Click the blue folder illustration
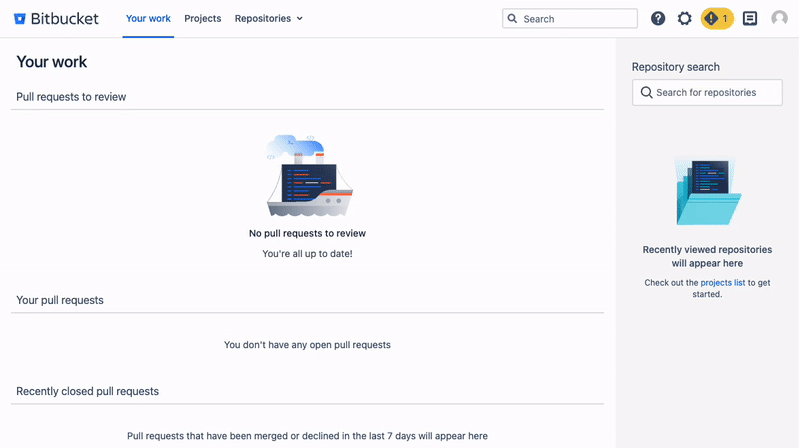This screenshot has width=799, height=448. point(707,191)
